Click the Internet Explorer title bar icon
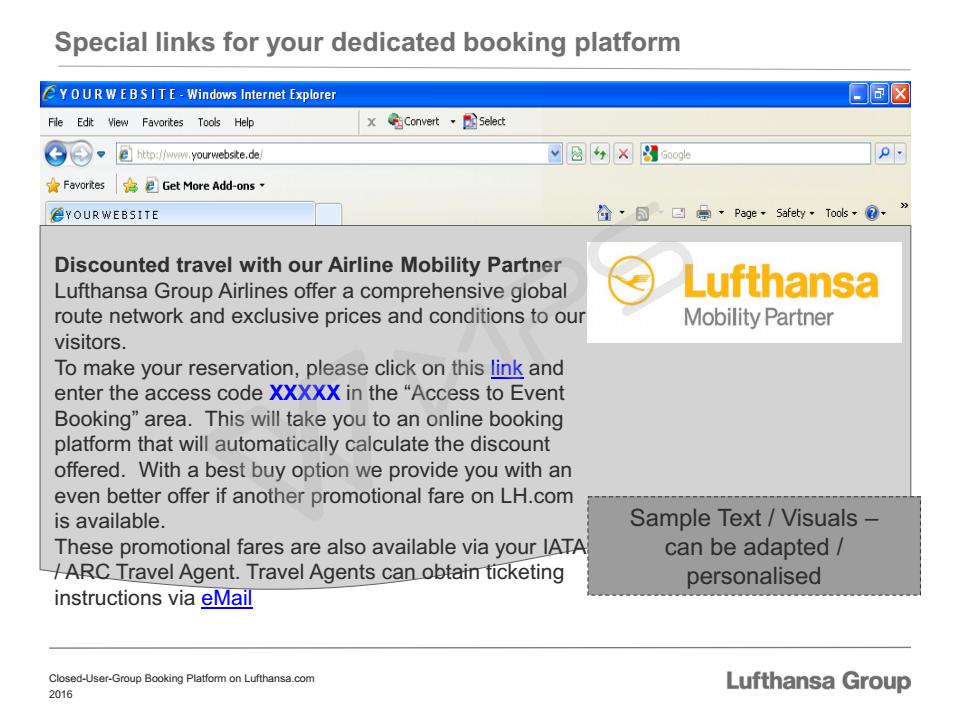The image size is (960, 720). (x=50, y=94)
